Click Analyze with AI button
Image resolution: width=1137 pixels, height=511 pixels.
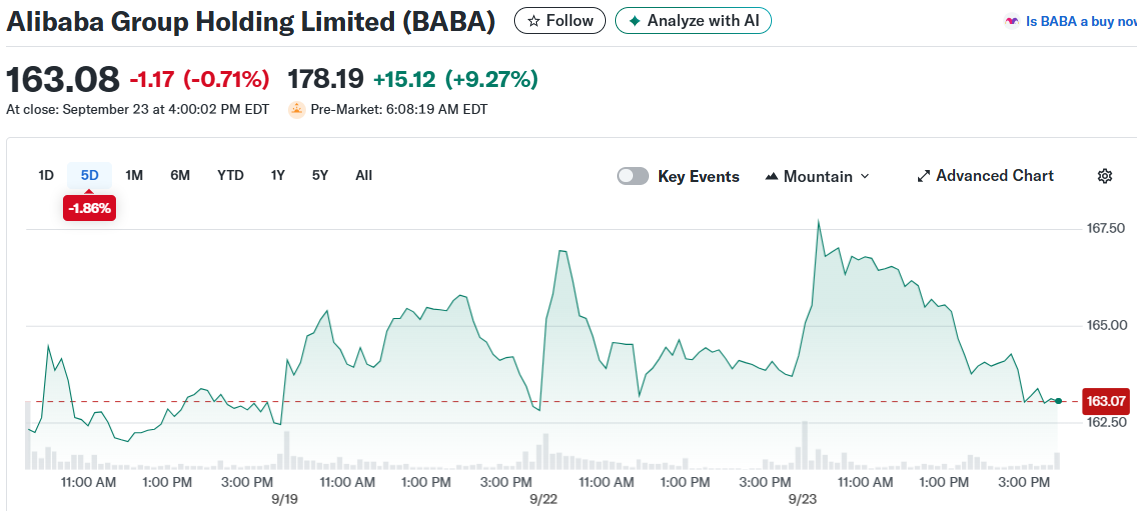pos(692,21)
